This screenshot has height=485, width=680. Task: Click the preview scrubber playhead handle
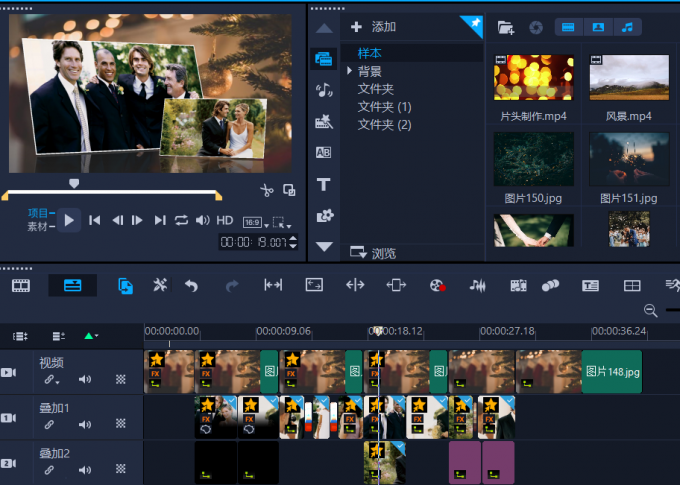tap(73, 183)
